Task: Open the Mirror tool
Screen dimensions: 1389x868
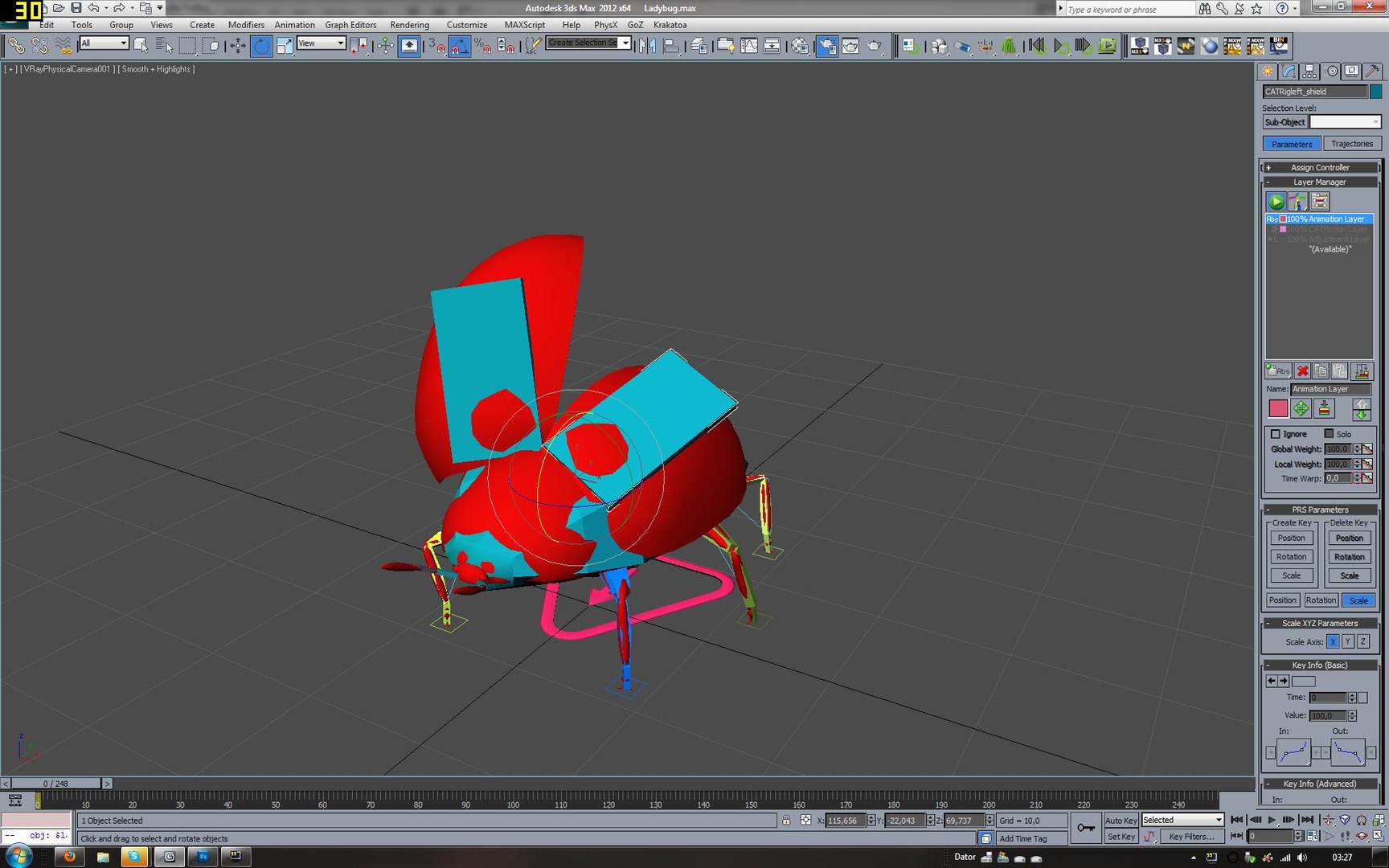Action: [x=647, y=46]
